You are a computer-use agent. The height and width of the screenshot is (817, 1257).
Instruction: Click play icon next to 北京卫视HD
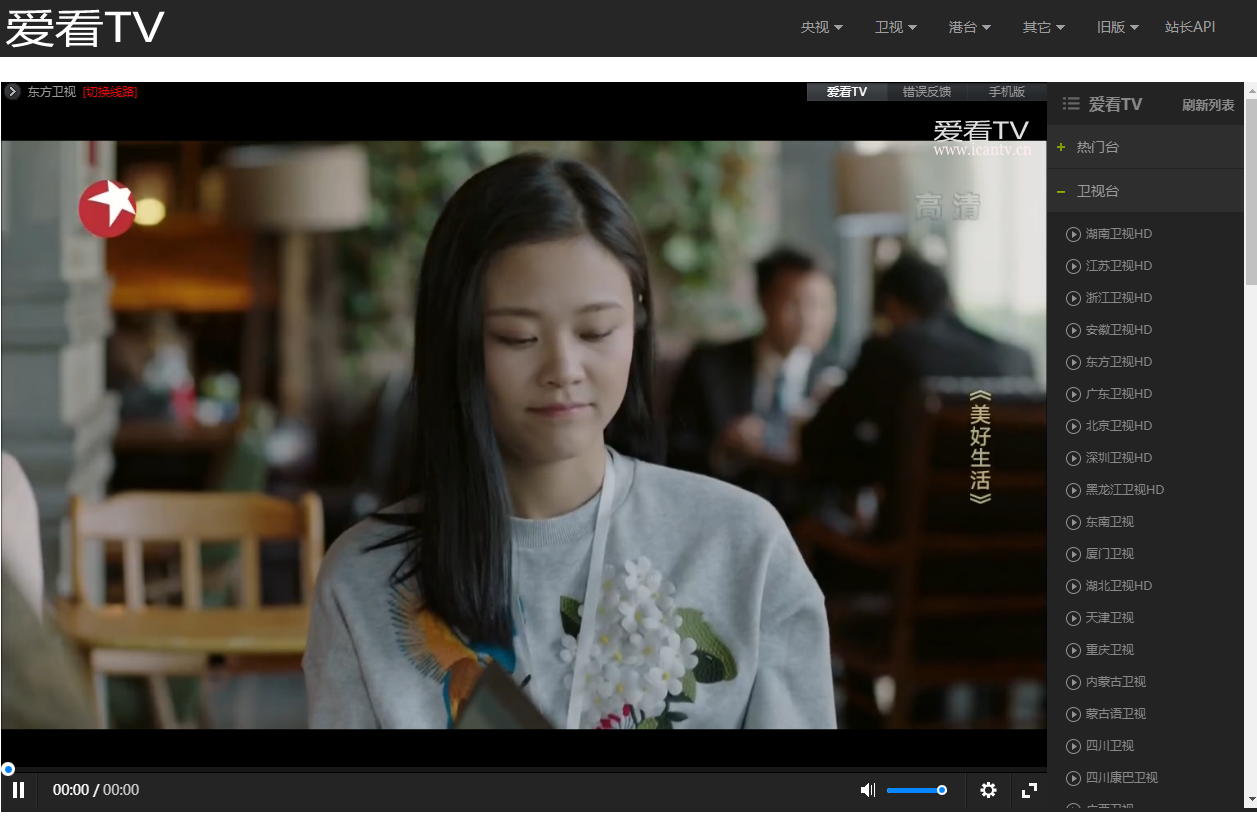pyautogui.click(x=1073, y=426)
